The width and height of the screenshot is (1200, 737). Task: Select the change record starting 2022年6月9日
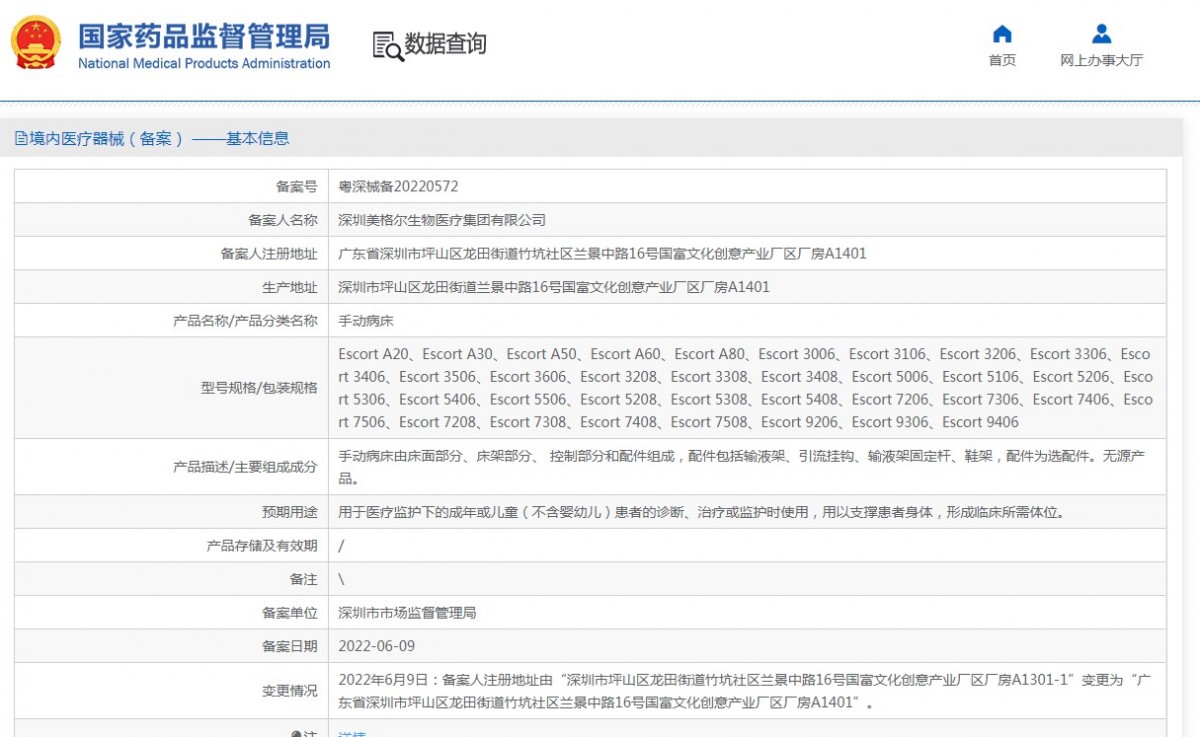coord(745,691)
